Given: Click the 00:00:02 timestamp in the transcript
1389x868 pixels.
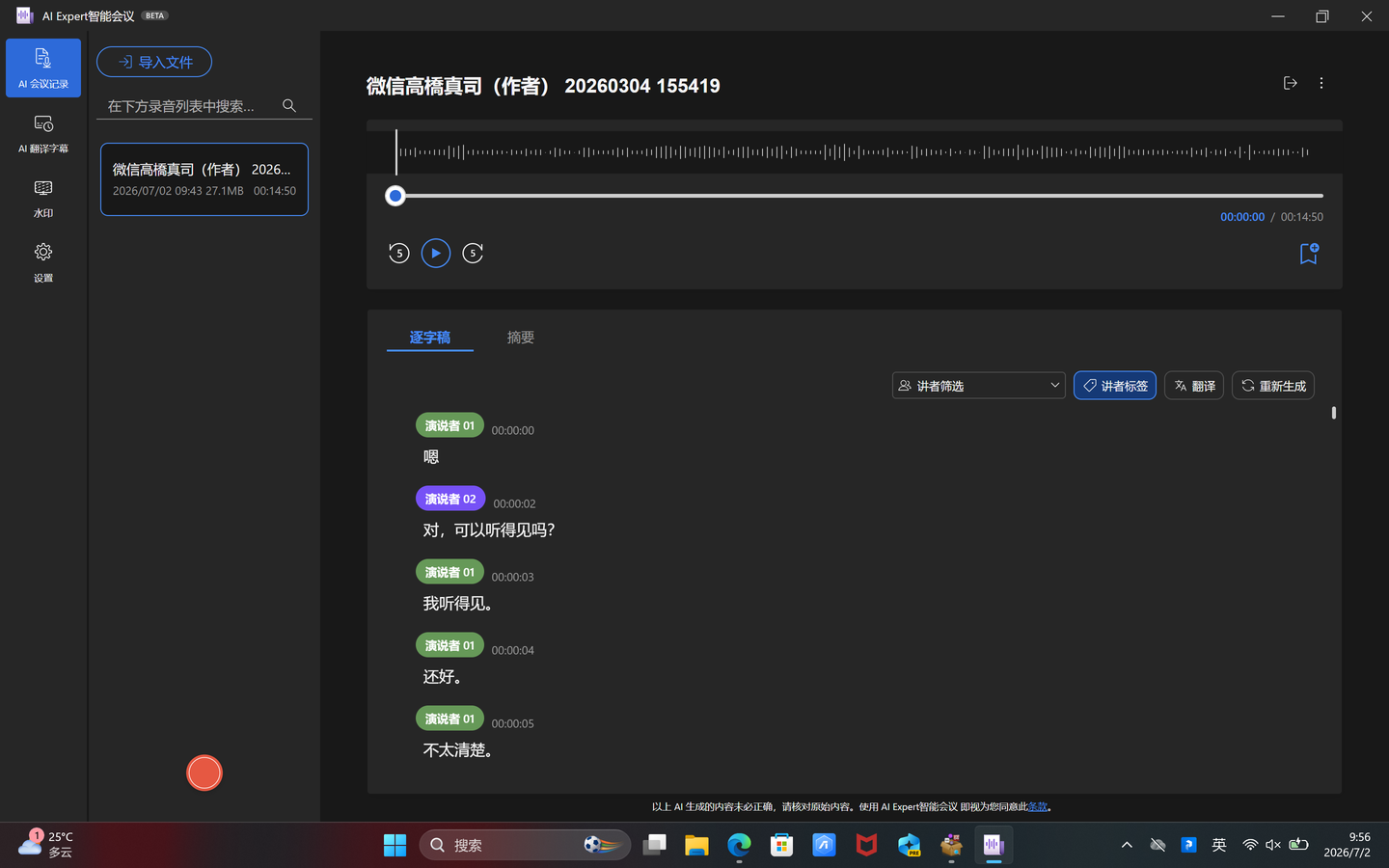Looking at the screenshot, I should pyautogui.click(x=514, y=503).
